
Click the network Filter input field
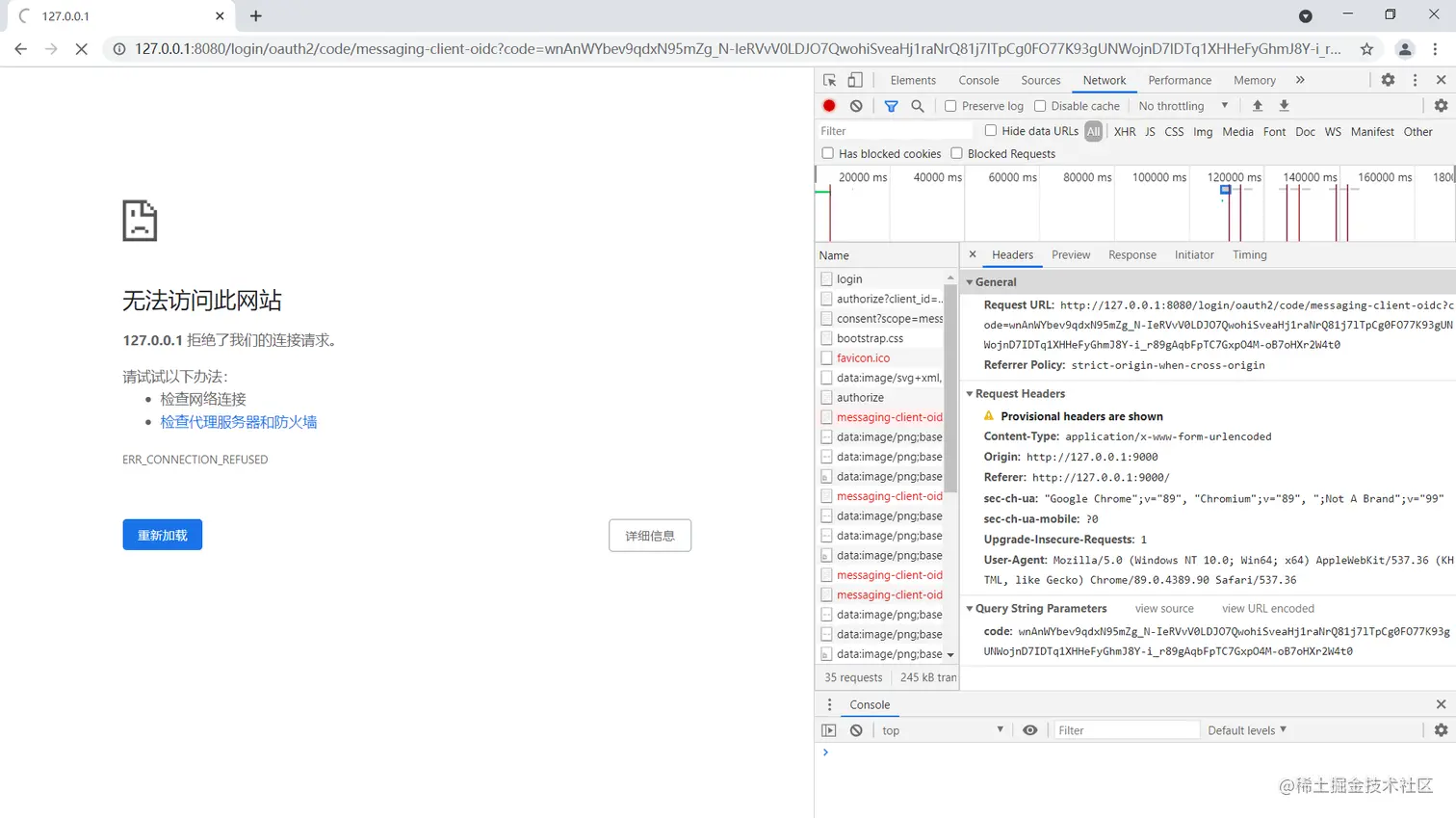(x=895, y=131)
